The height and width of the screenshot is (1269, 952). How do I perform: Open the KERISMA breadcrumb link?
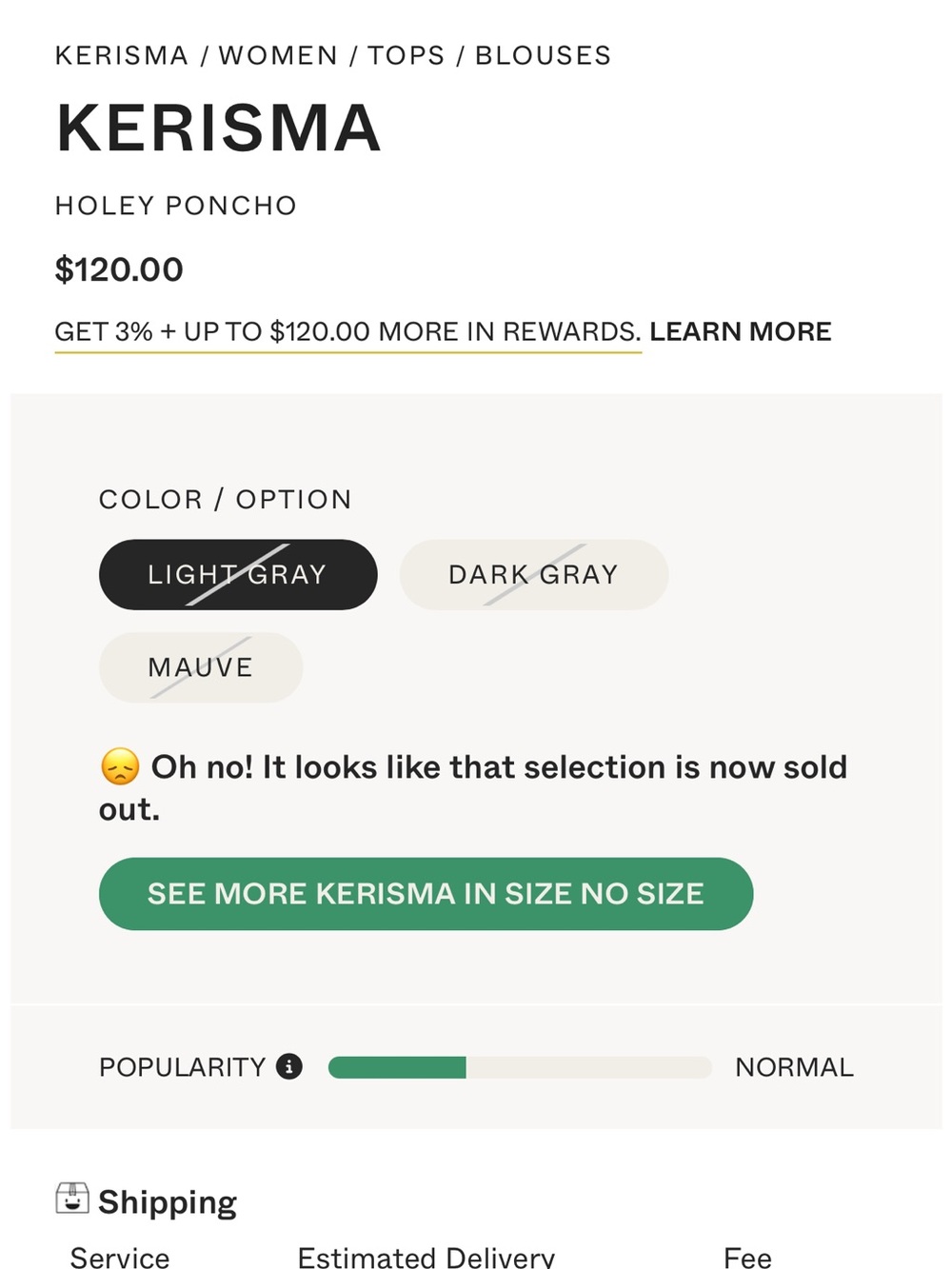point(122,55)
